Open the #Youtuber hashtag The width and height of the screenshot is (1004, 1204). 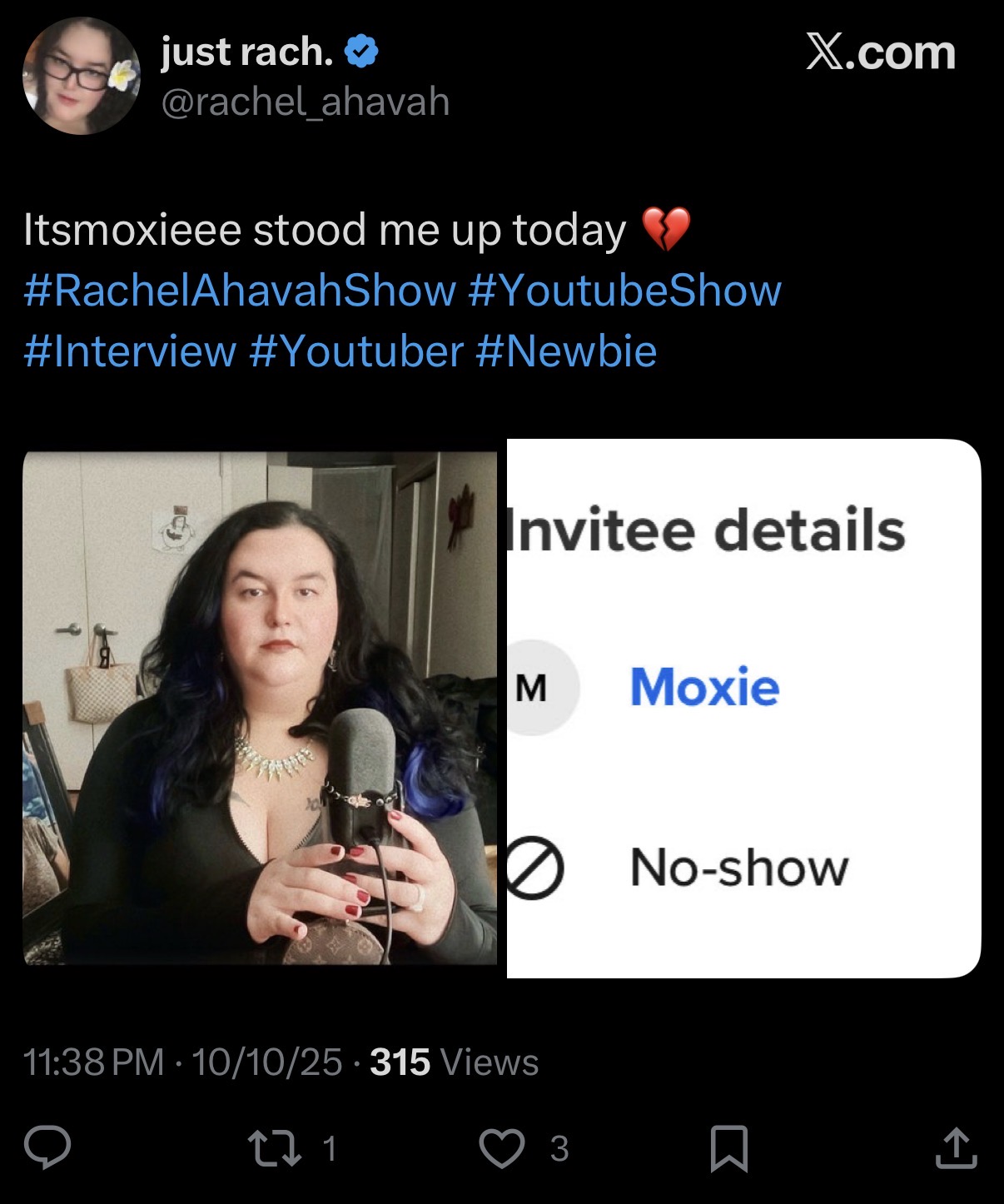[355, 351]
